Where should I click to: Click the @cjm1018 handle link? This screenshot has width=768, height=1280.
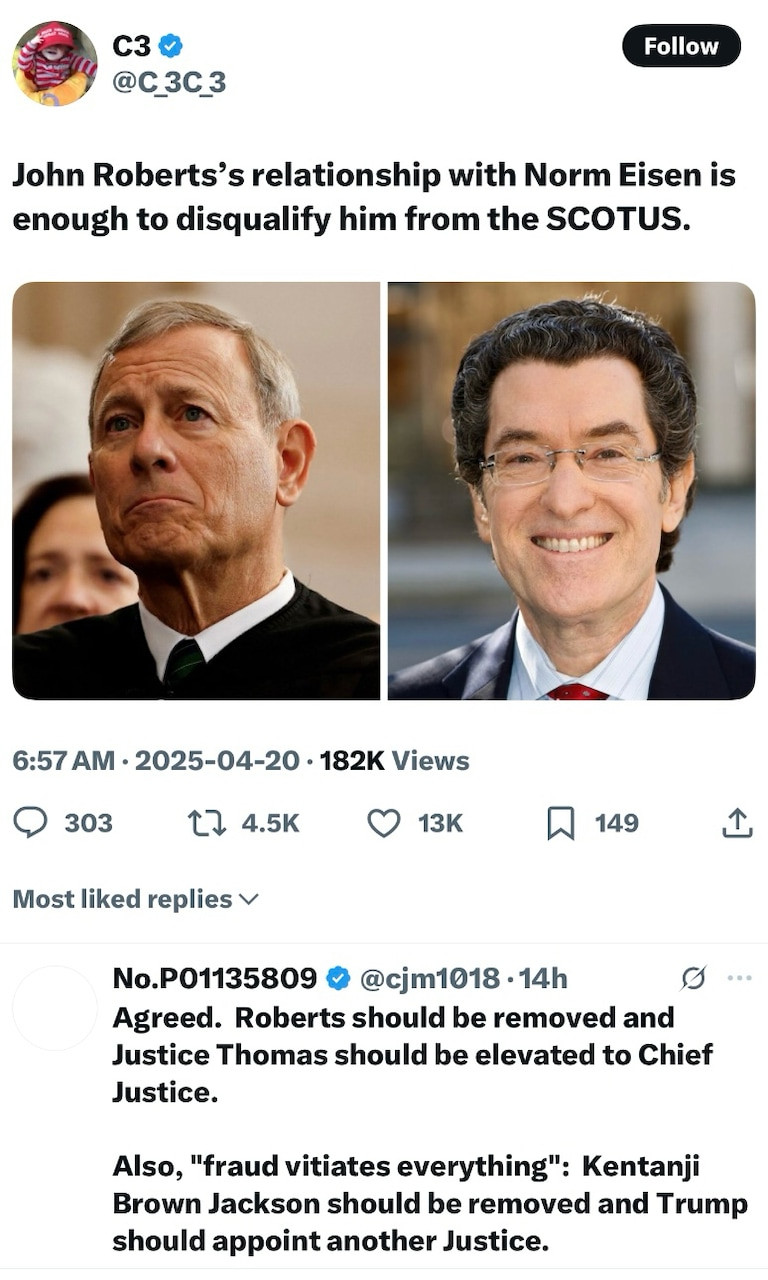click(429, 978)
